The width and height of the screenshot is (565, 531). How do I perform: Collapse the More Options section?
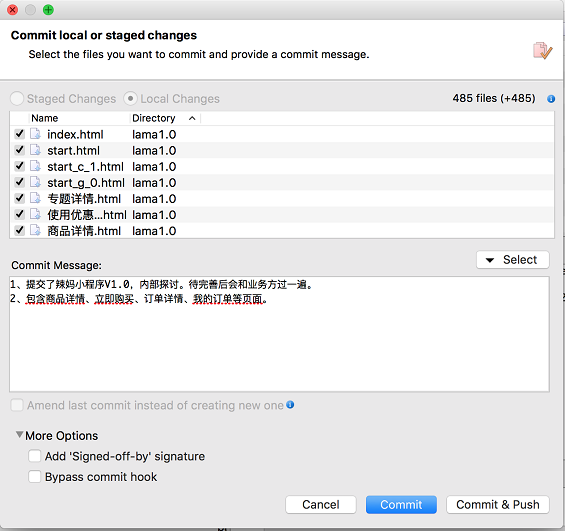[19, 434]
